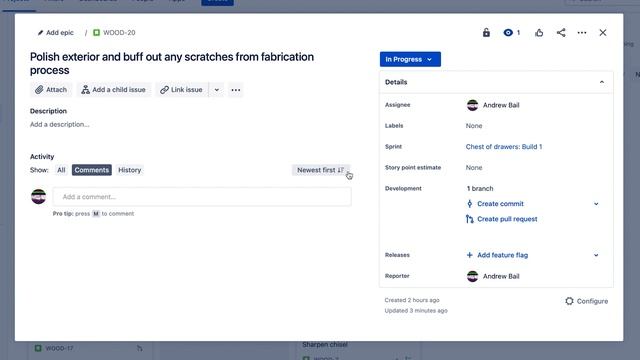Click the 1 branch text
Viewport: 640px width, 360px height.
(x=480, y=189)
